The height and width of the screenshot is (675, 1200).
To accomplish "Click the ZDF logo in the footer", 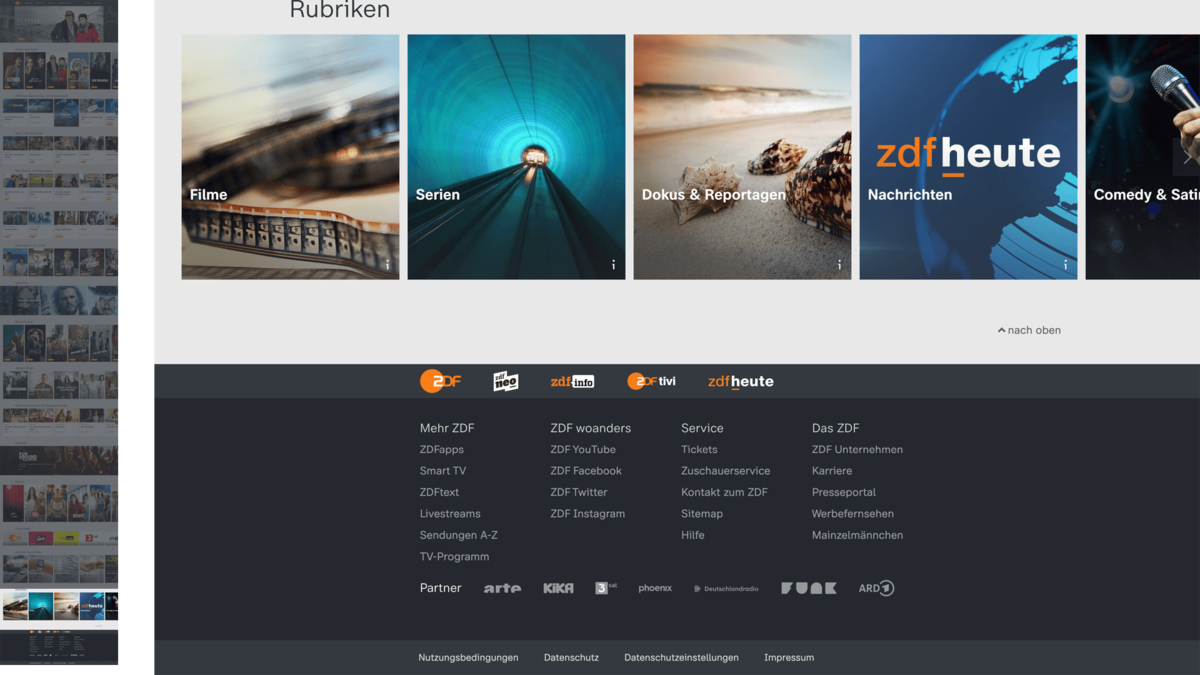I will [440, 381].
